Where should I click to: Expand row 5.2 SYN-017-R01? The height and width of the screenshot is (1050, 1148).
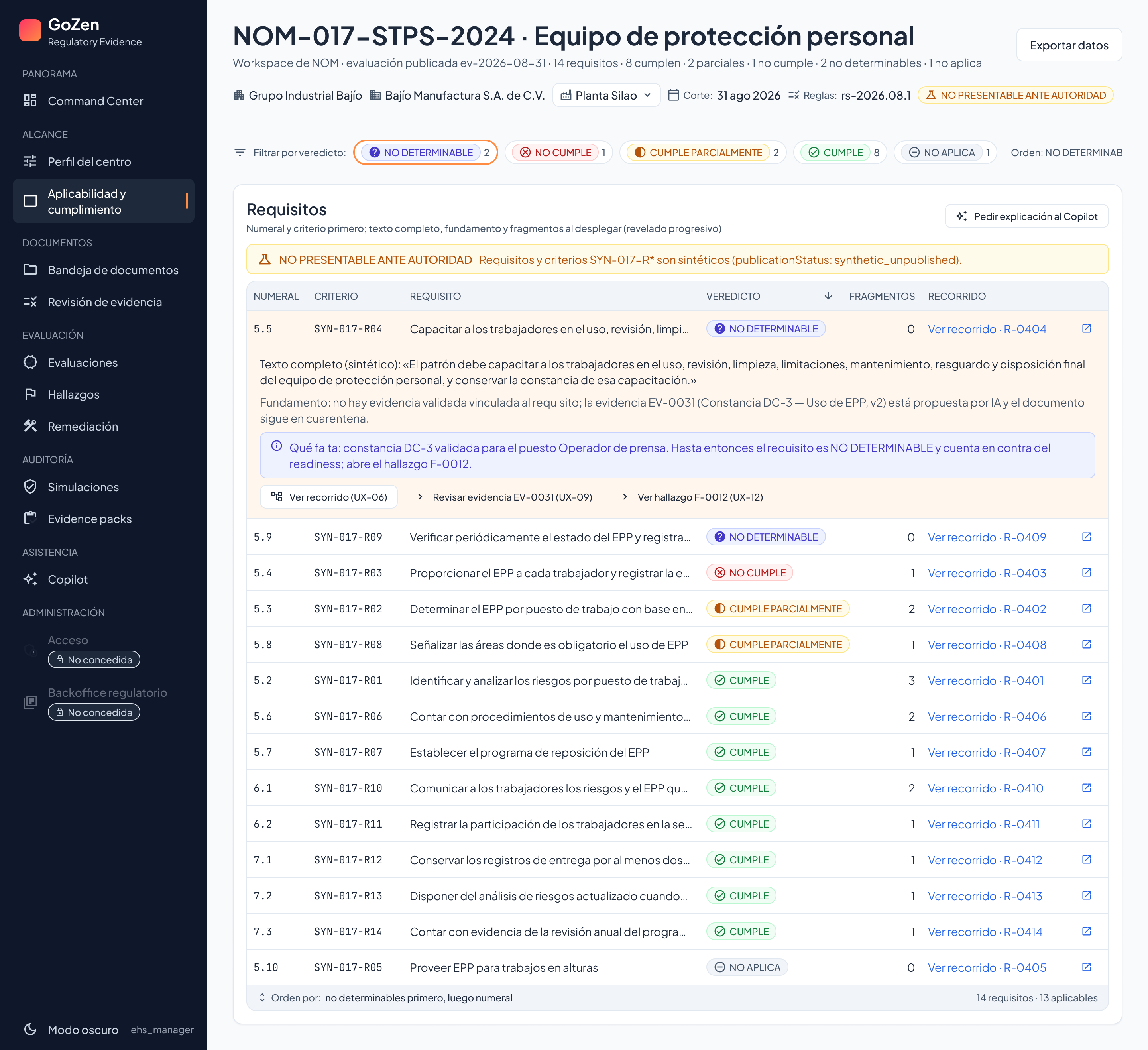[x=677, y=680]
